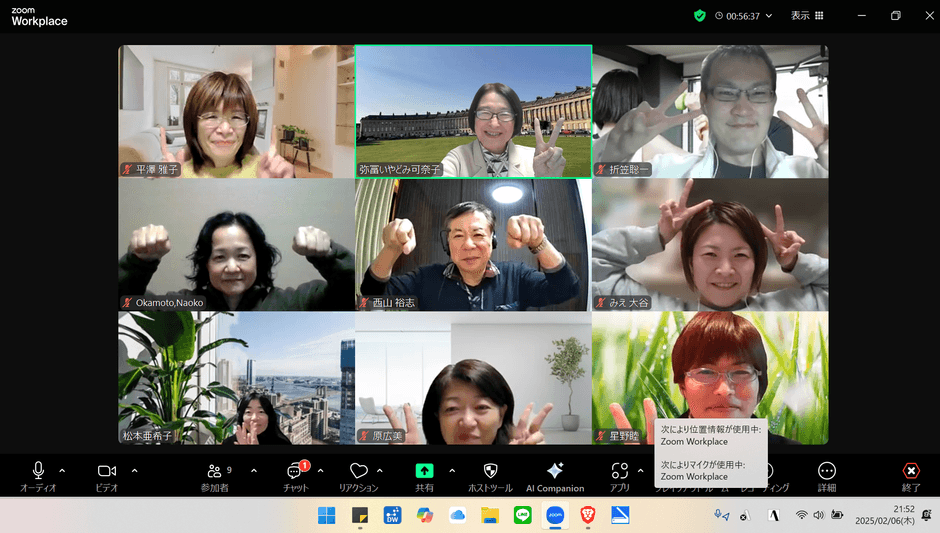
Task: Expand the meeting timer dropdown chevron
Action: [769, 16]
